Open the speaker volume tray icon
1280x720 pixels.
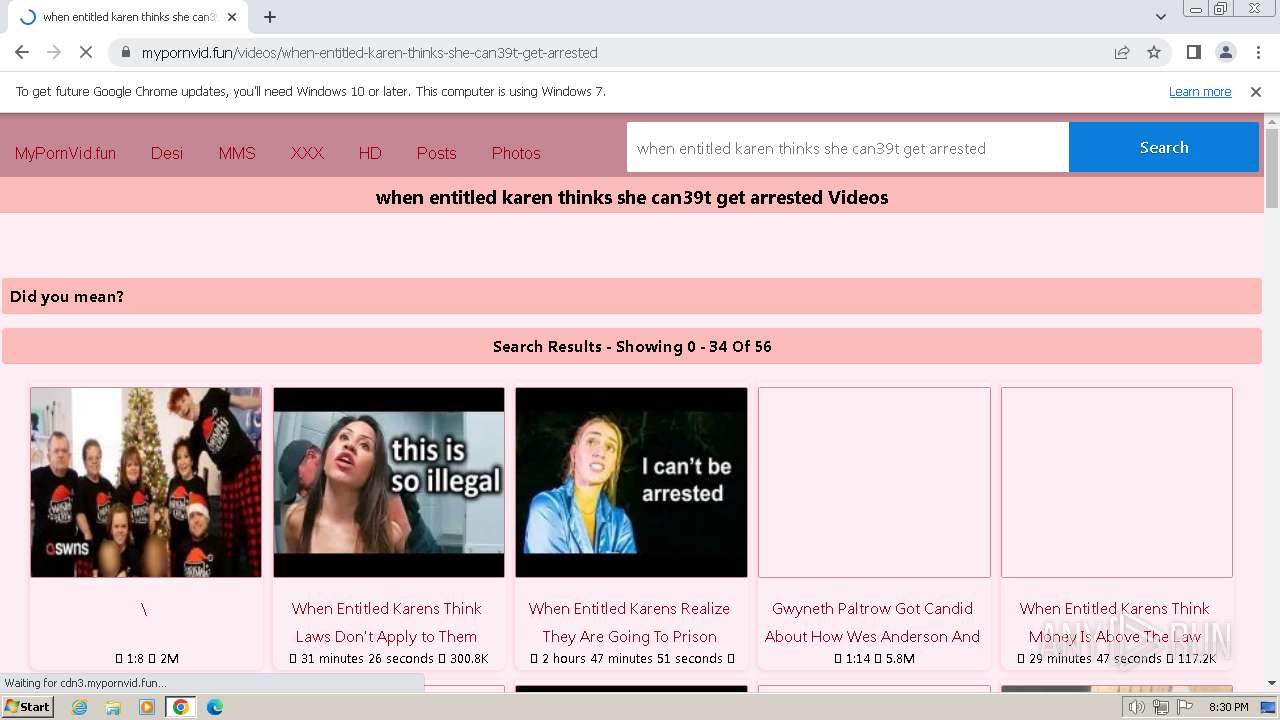(x=1138, y=707)
